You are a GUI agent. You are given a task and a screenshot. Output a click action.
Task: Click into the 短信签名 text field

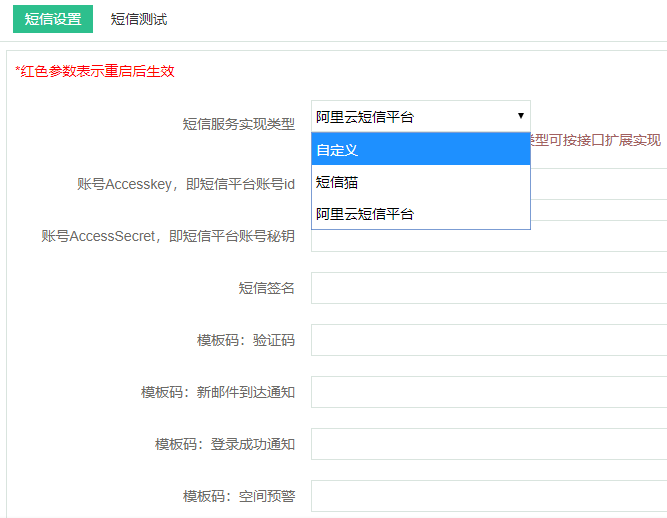[x=489, y=288]
